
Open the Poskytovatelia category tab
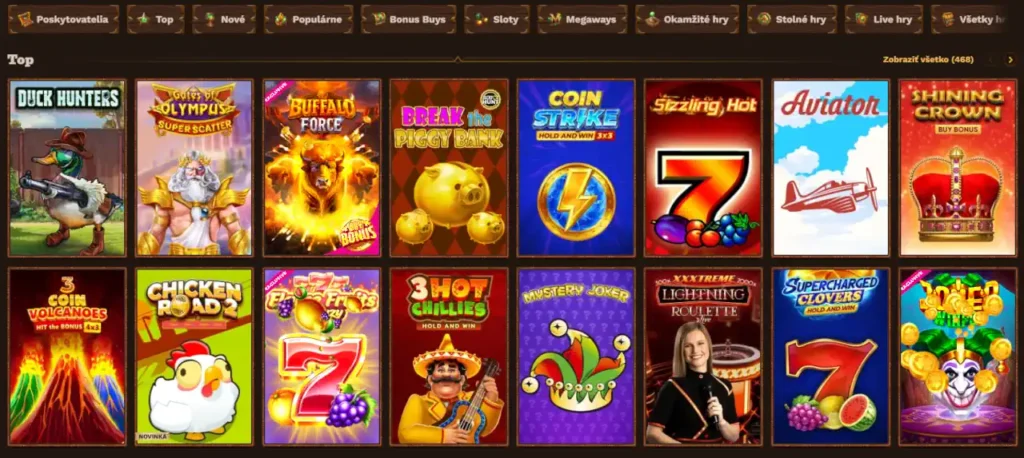[64, 20]
